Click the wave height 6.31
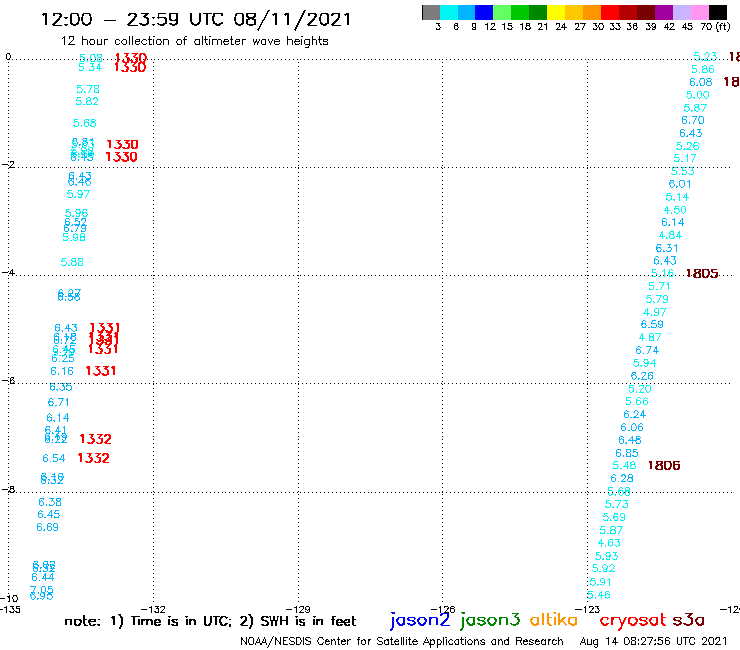740x650 pixels. (x=667, y=248)
